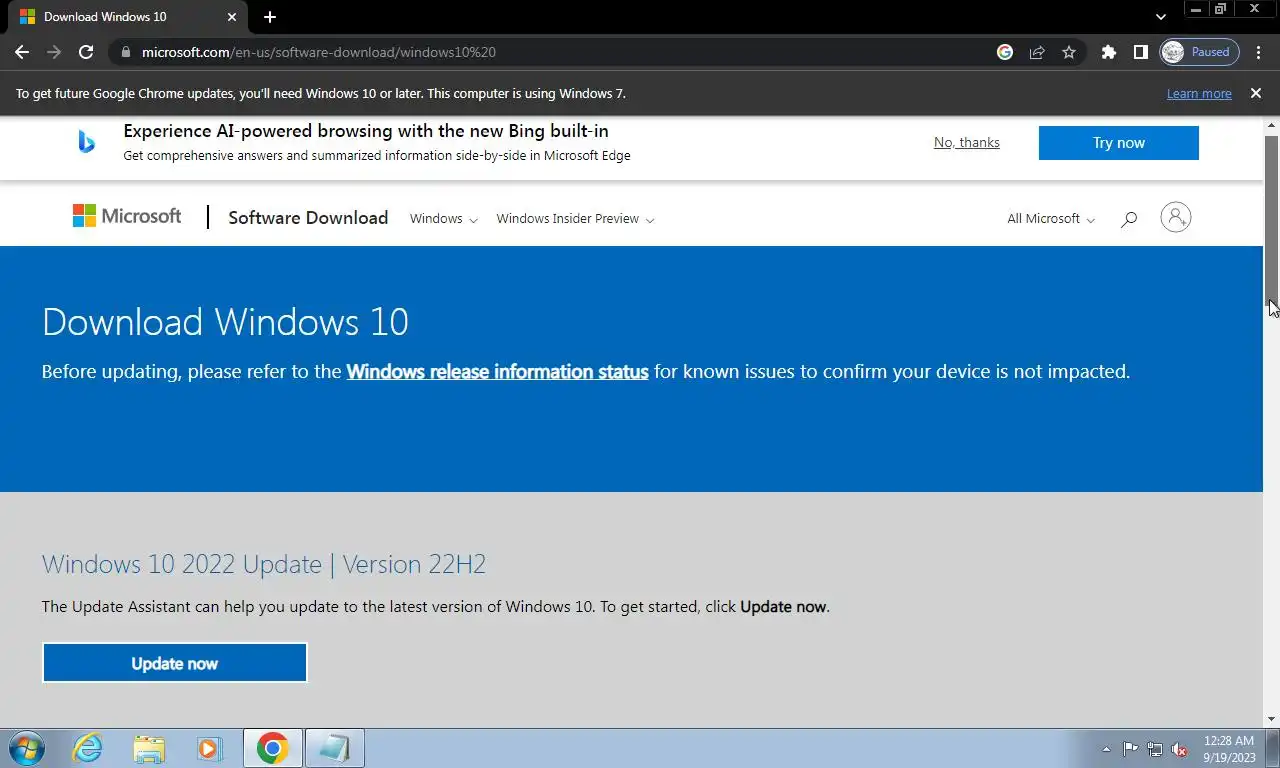Open the Paused profile button
Image resolution: width=1280 pixels, height=768 pixels.
click(1199, 52)
